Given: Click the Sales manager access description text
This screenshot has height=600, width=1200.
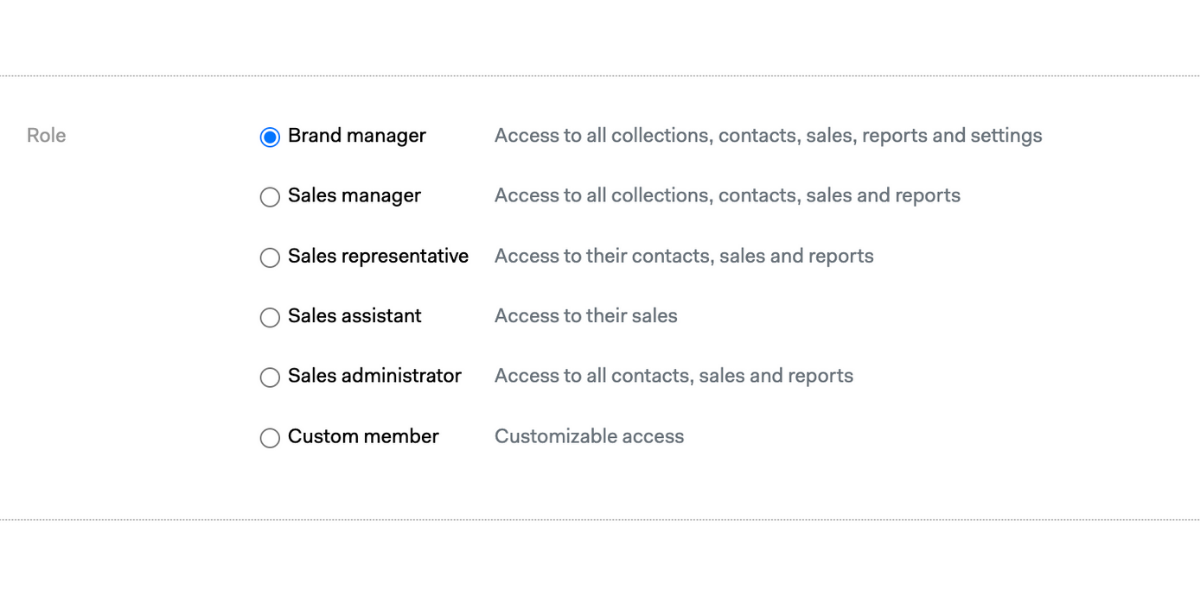Looking at the screenshot, I should [727, 196].
